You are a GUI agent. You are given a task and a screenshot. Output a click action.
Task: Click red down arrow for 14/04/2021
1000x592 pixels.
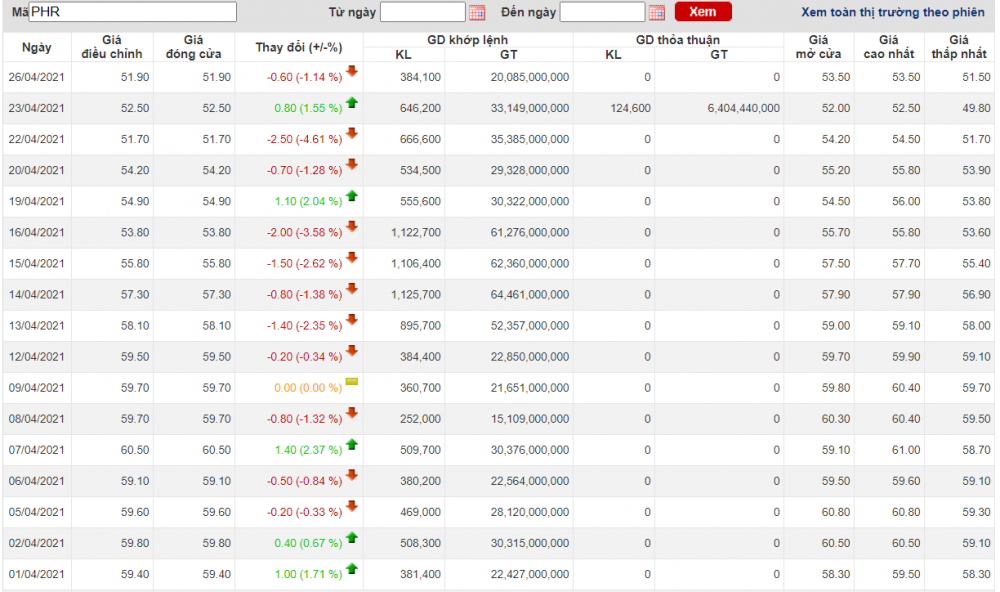coord(351,289)
